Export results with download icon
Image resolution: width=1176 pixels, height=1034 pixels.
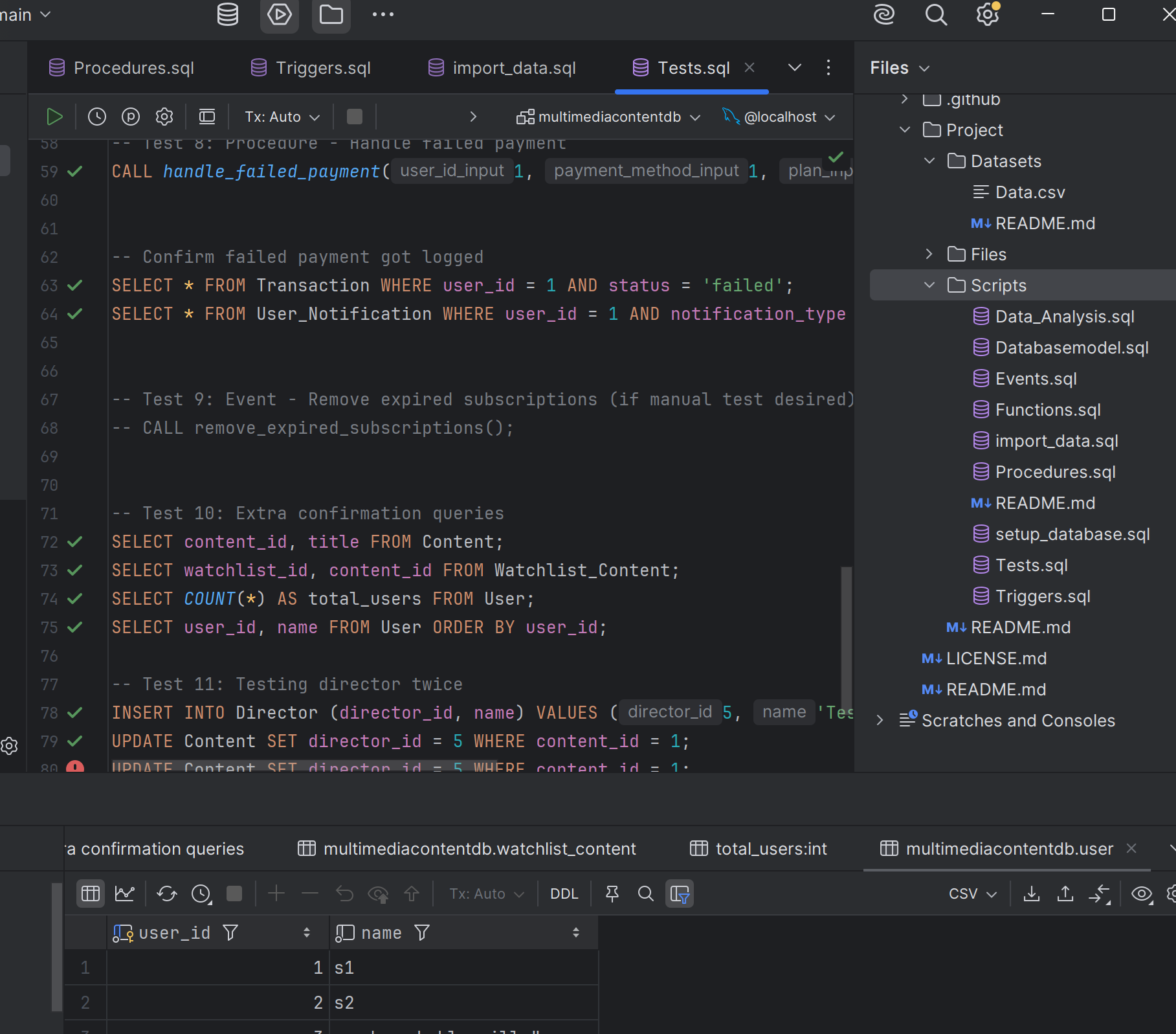[x=1032, y=894]
